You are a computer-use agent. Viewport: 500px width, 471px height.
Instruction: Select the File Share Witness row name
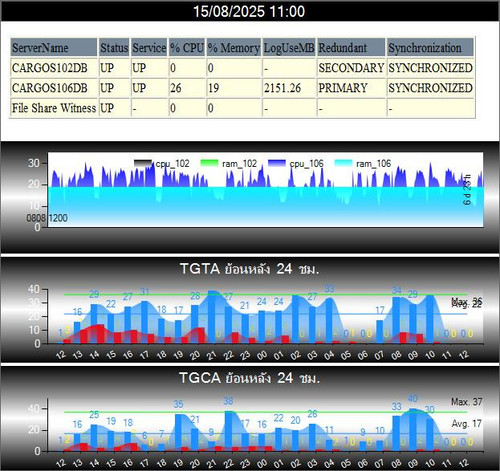54,108
